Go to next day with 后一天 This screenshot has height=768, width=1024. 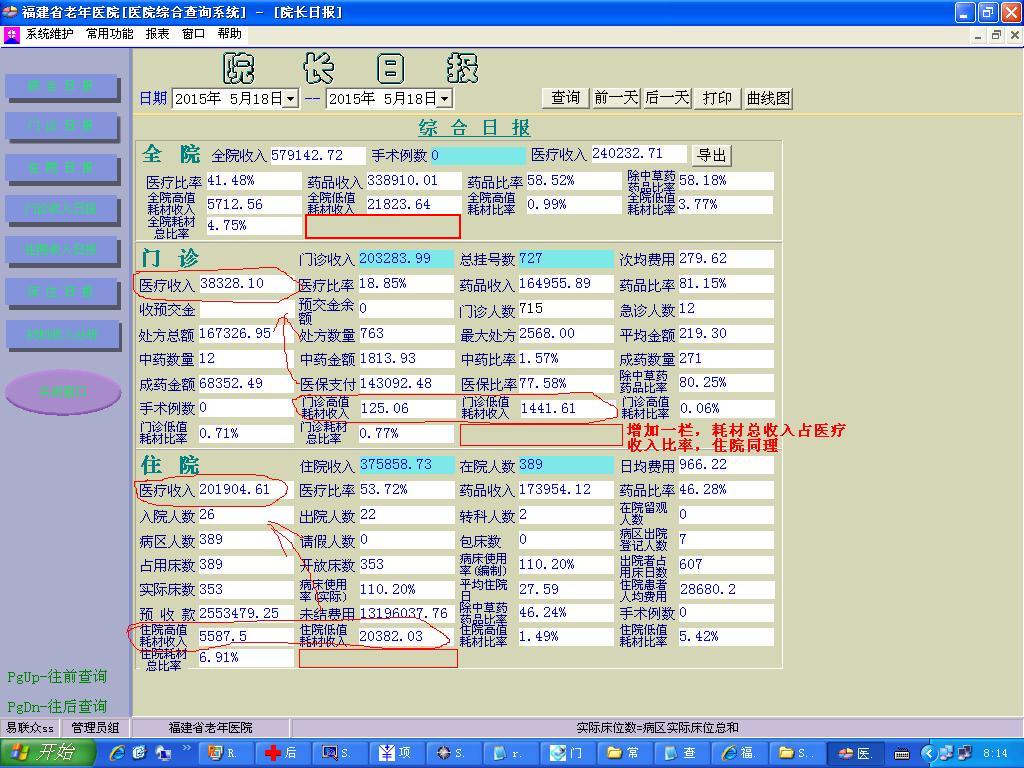pyautogui.click(x=667, y=98)
